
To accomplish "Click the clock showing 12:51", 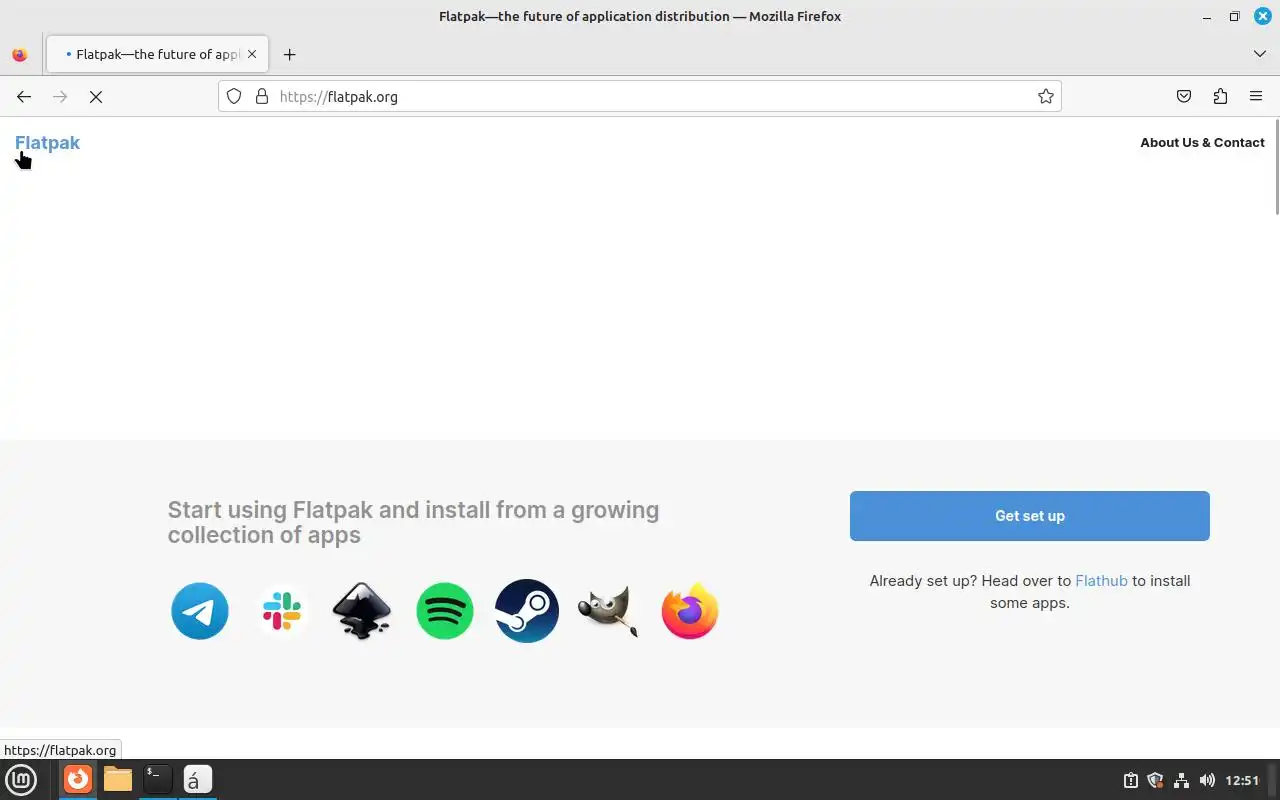I will [1242, 781].
